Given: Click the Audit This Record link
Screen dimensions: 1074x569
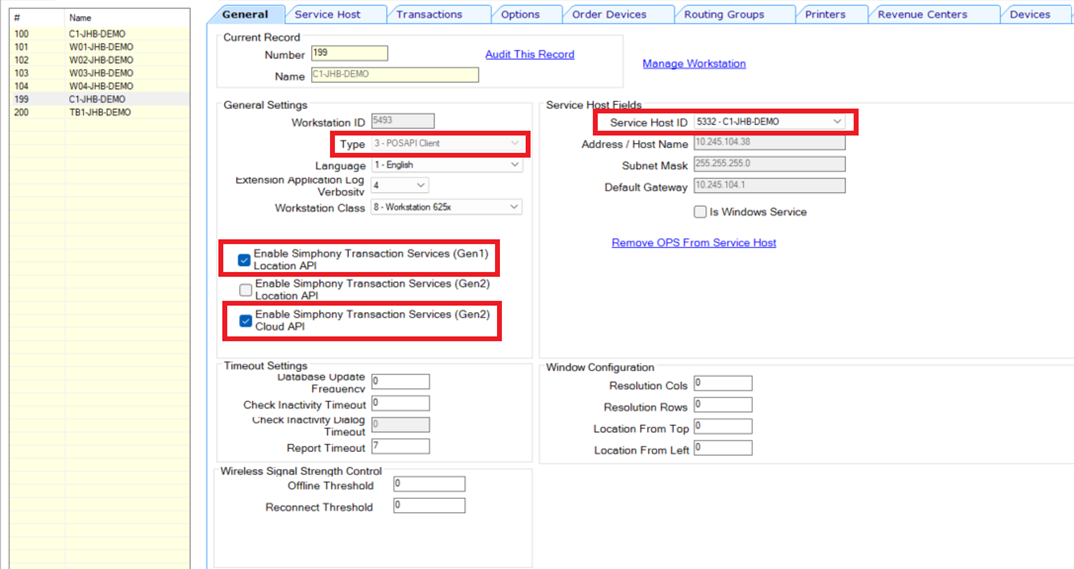Looking at the screenshot, I should 529,54.
